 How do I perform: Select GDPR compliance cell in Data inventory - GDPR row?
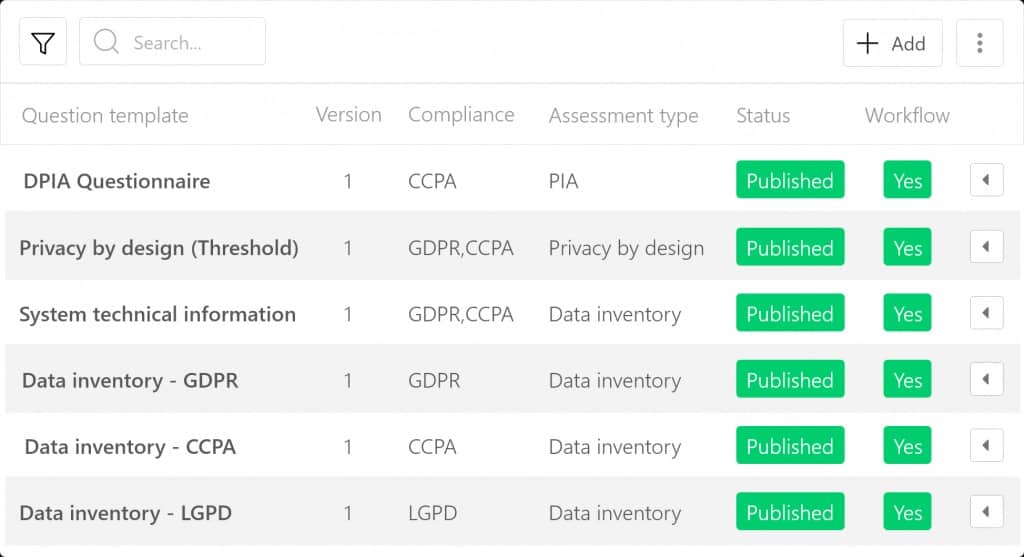434,380
